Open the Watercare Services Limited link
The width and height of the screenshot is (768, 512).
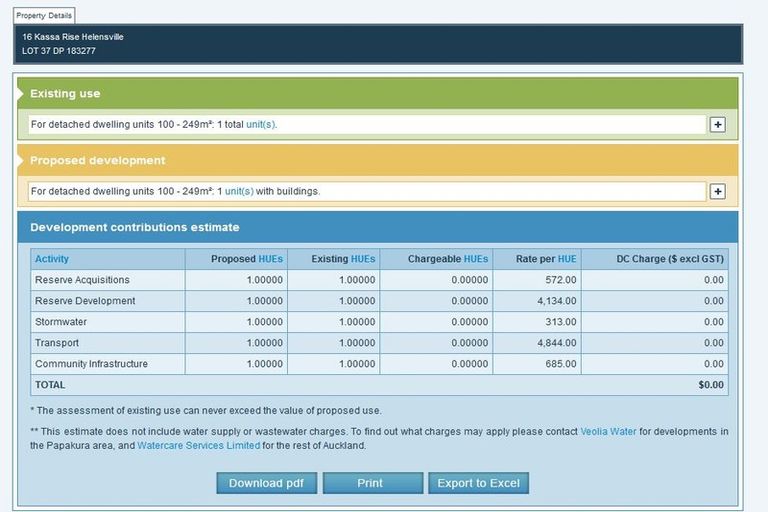pyautogui.click(x=198, y=445)
